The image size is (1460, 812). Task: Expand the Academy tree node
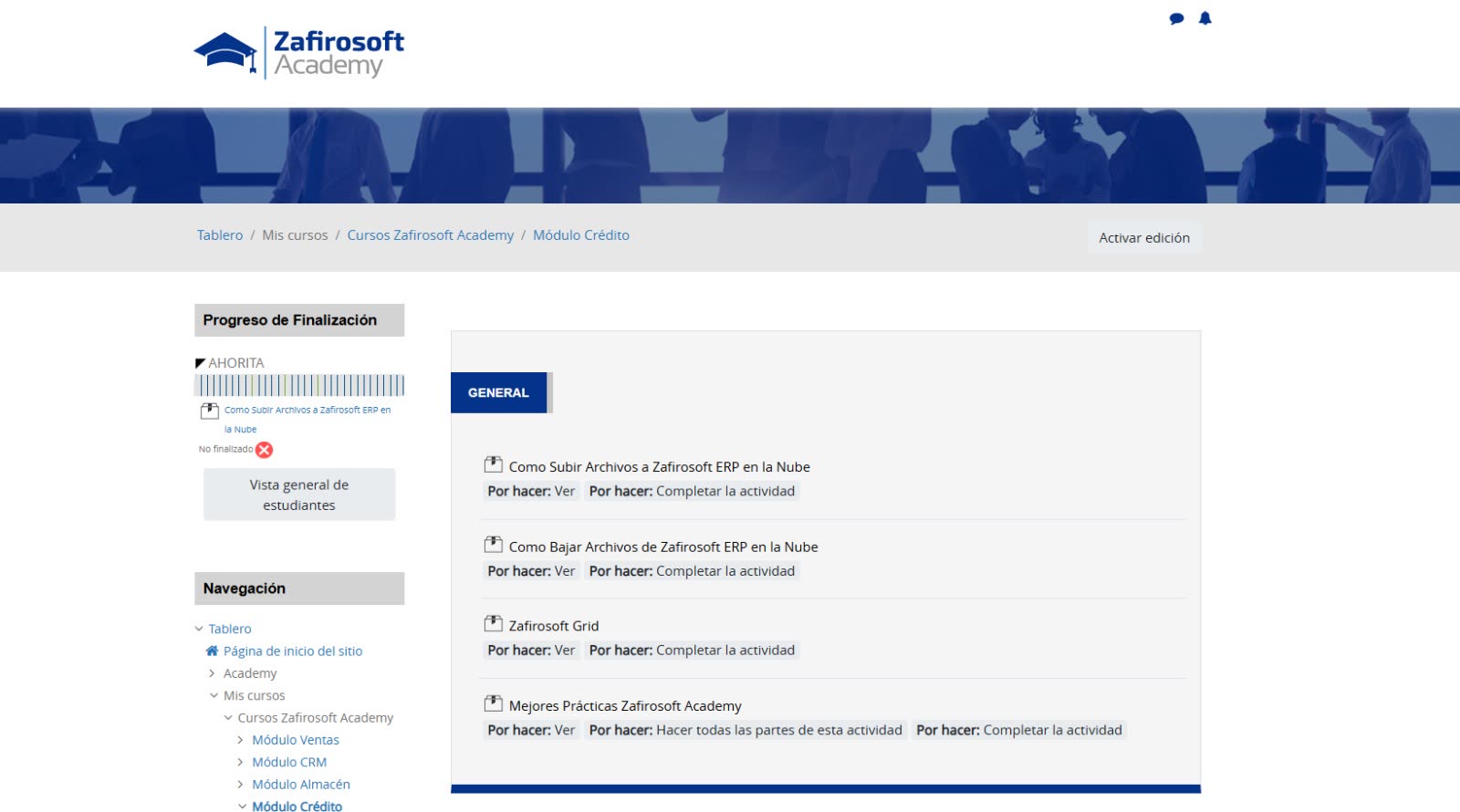[x=213, y=673]
